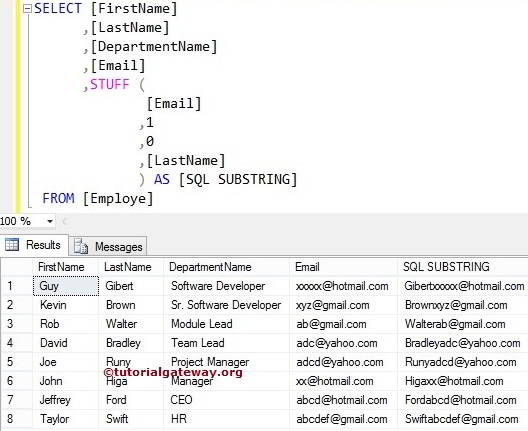Screen dimensions: 528x431
Task: Click the Module Lead cell
Action: pyautogui.click(x=227, y=324)
